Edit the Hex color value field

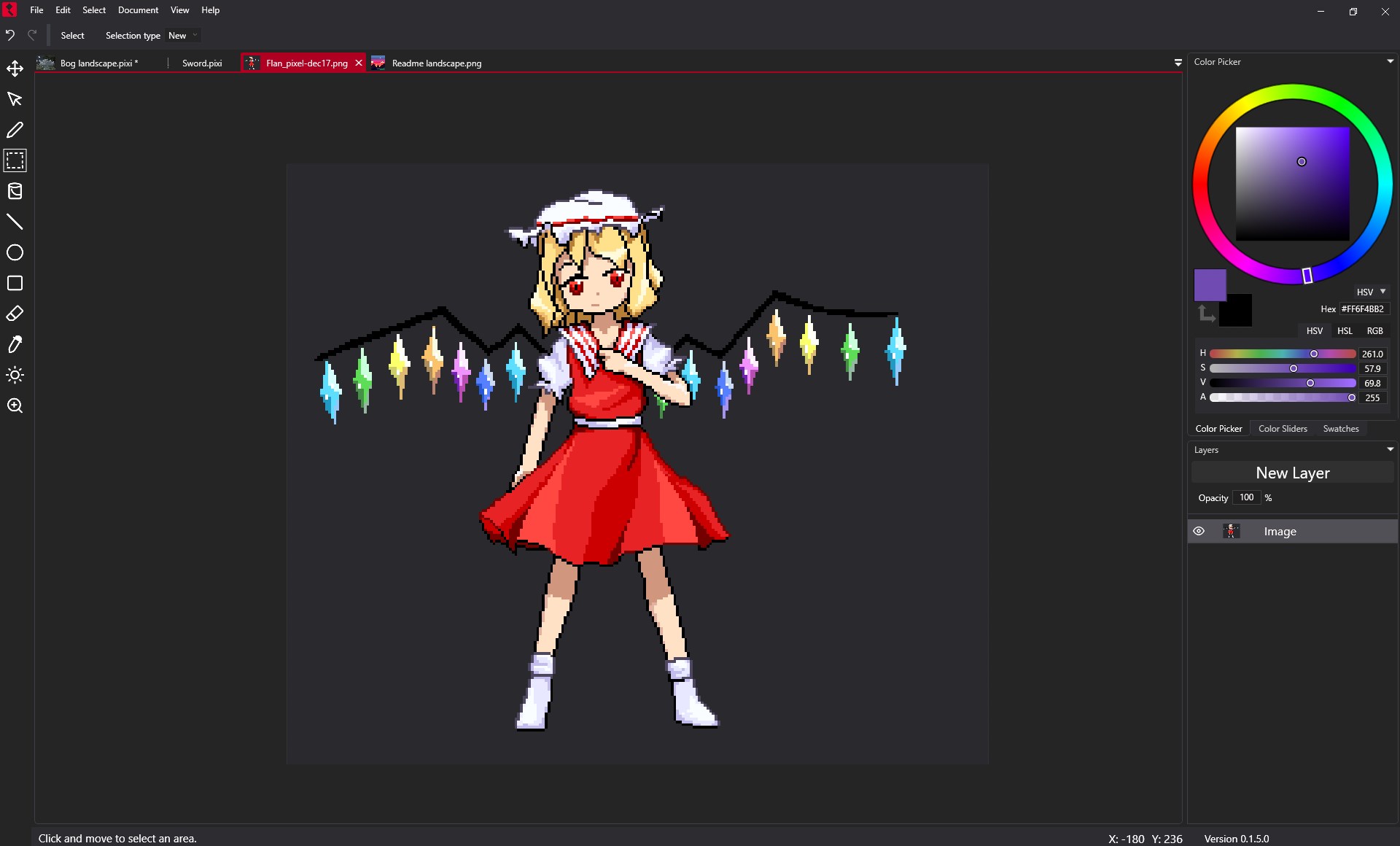(1363, 308)
